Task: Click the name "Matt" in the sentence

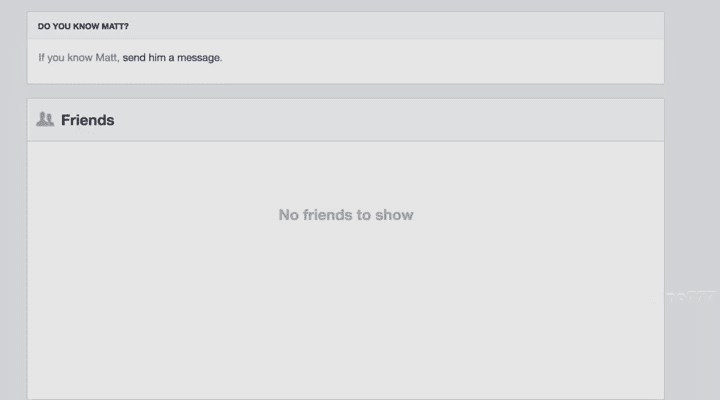Action: (x=106, y=58)
